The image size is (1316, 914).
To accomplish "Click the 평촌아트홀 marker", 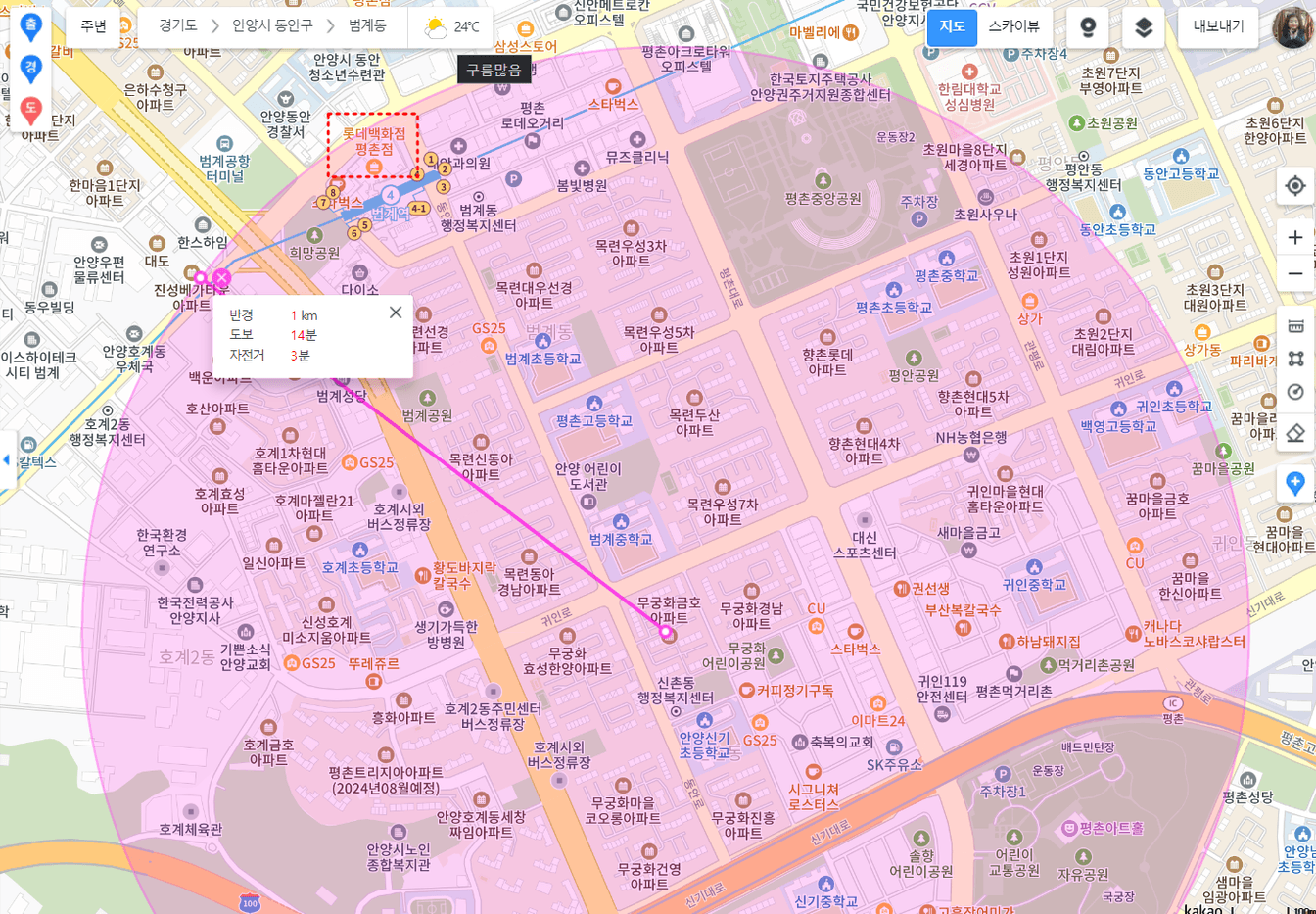I will (1069, 829).
